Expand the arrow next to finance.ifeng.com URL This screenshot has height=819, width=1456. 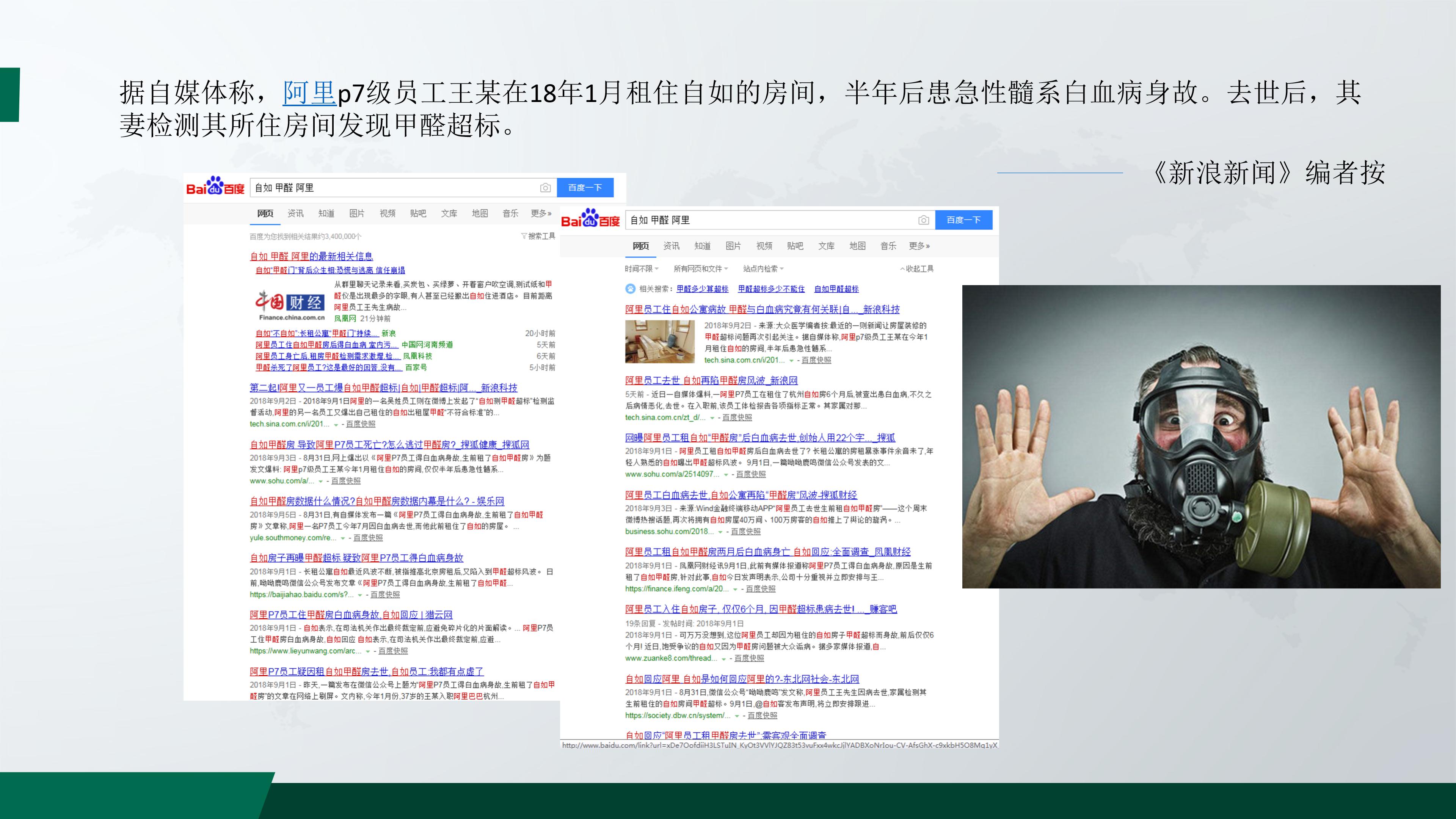[735, 590]
